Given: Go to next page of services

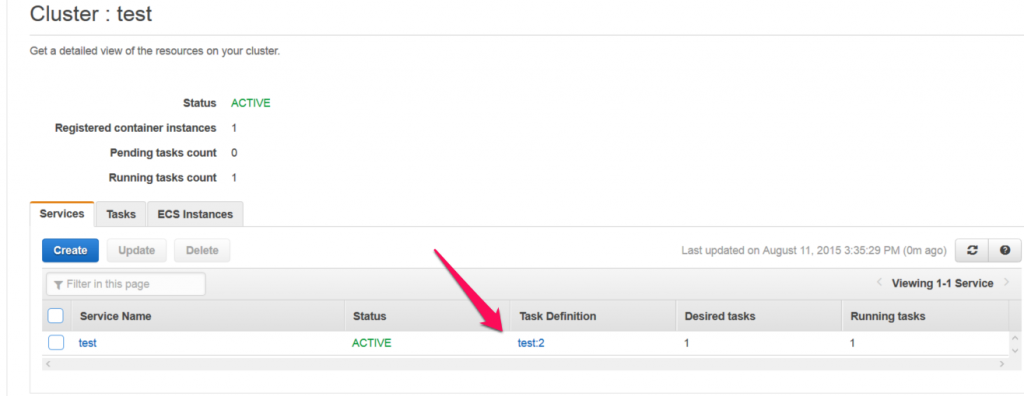Looking at the screenshot, I should click(x=1006, y=282).
